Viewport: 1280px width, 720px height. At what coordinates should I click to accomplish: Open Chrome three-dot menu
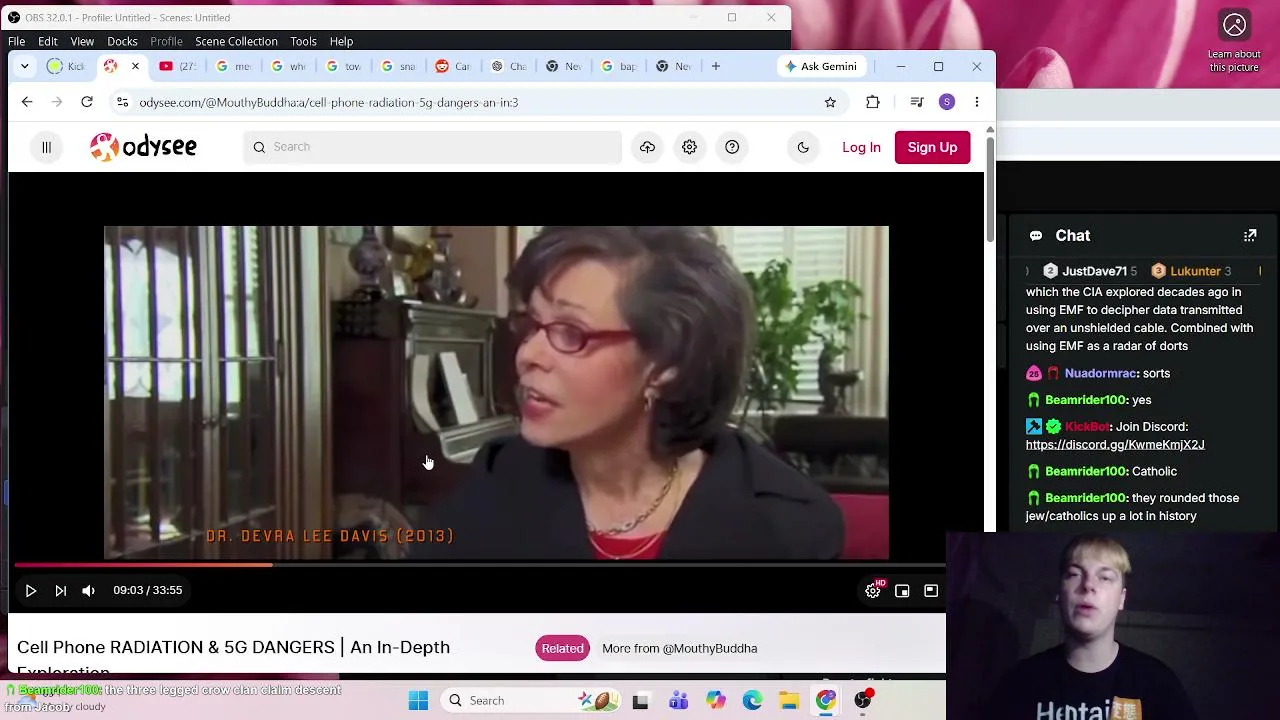click(977, 102)
